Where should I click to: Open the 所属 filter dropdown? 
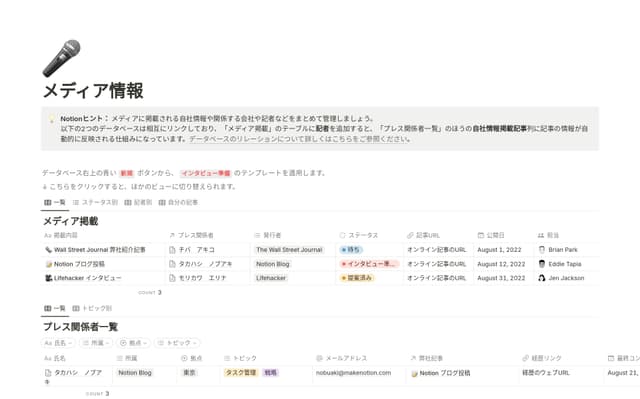96,343
